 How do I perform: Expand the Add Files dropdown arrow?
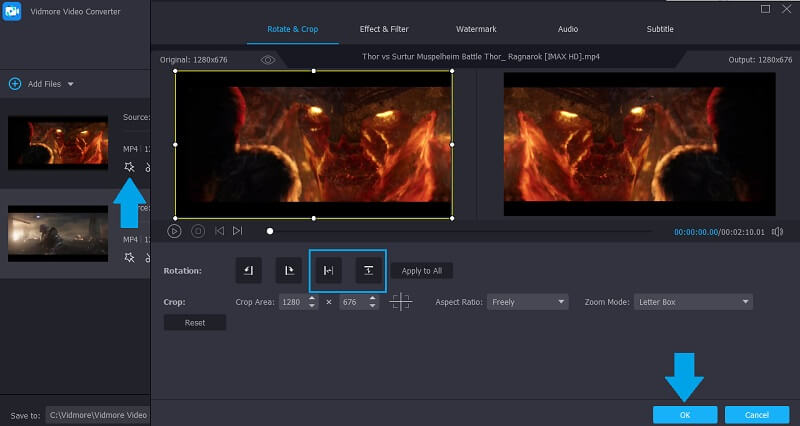pos(70,84)
